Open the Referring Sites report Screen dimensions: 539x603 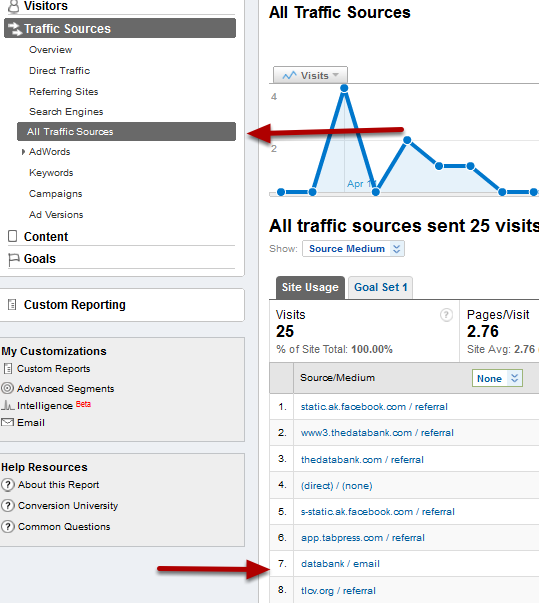(x=64, y=92)
